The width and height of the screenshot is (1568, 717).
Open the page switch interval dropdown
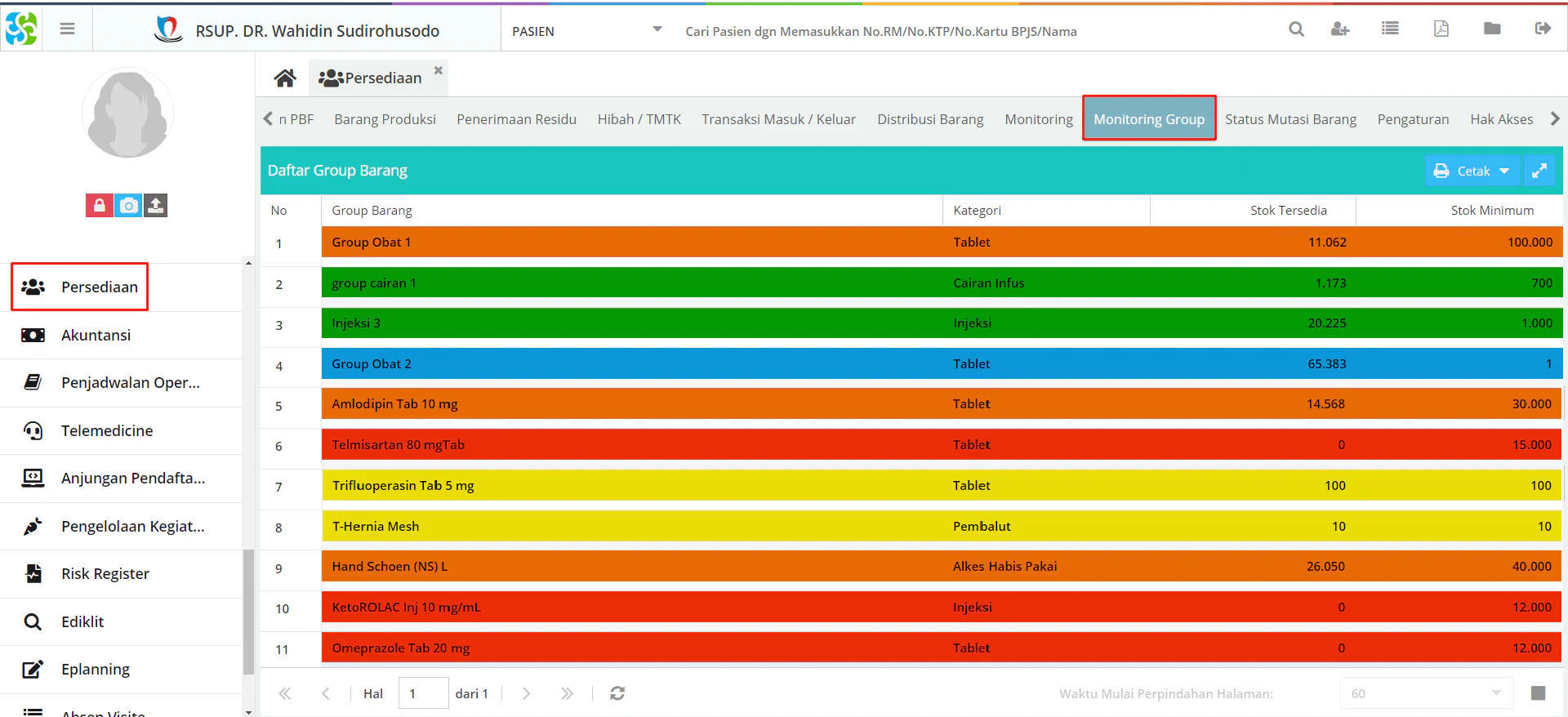coord(1426,693)
